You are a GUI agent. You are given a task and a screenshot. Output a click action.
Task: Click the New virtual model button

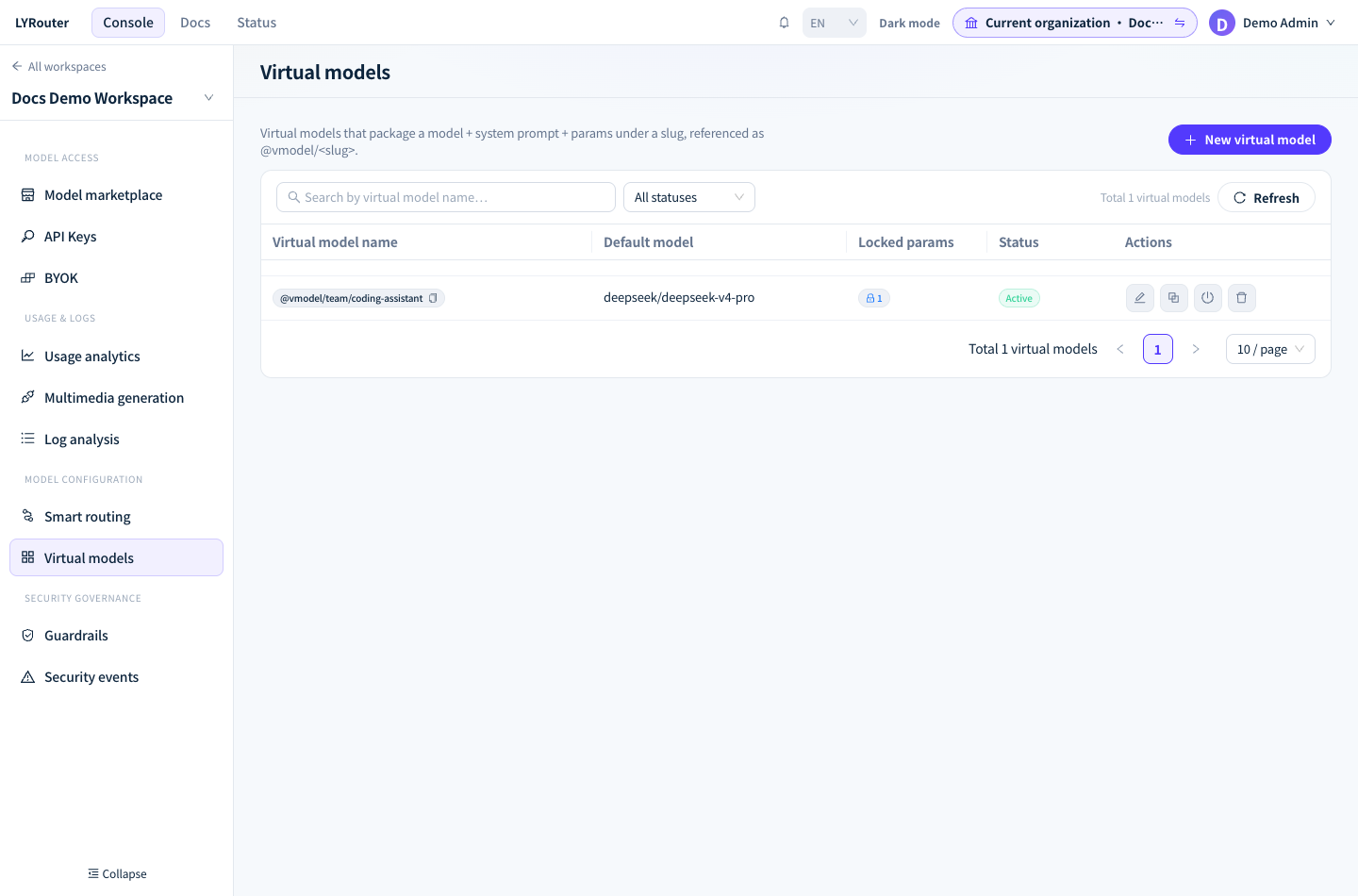point(1250,140)
